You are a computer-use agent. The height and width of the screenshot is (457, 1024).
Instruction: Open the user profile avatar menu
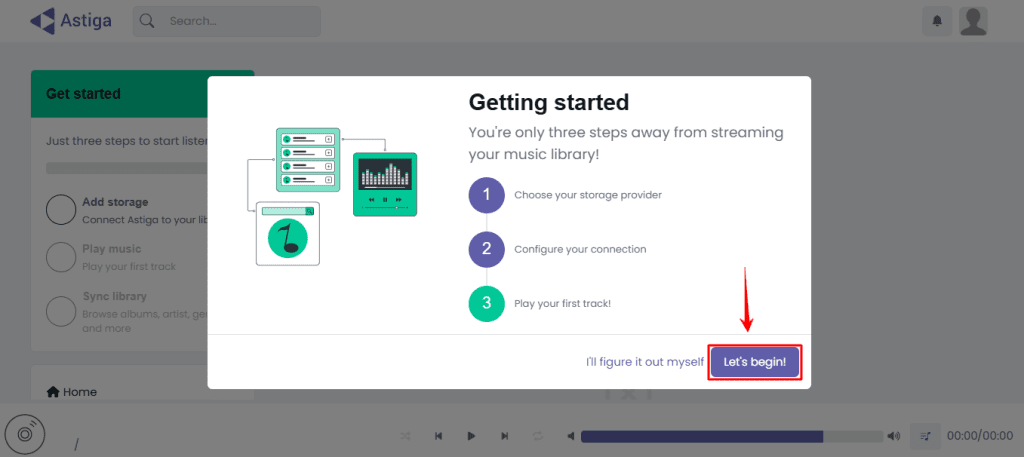(973, 21)
